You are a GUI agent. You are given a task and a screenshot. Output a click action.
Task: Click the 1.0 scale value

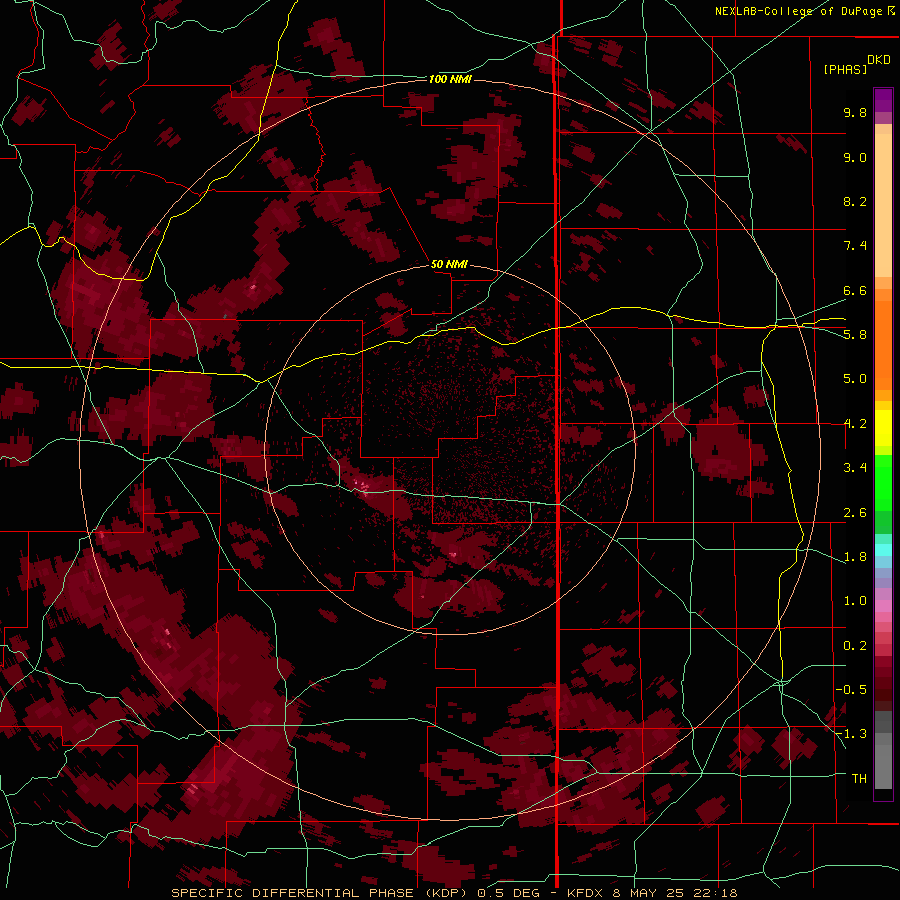click(x=855, y=601)
